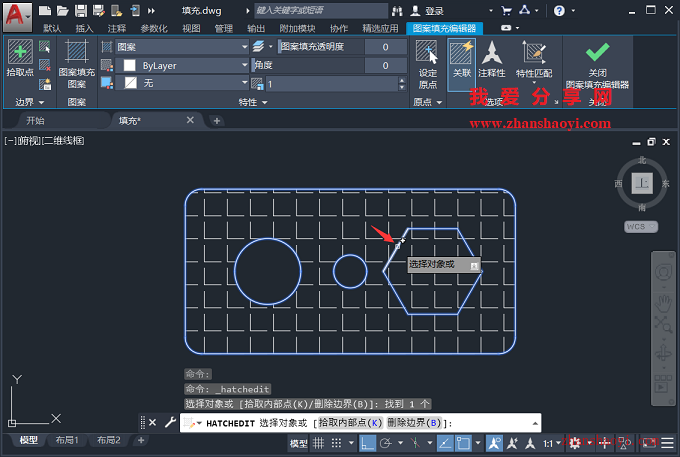Click the hatch pattern scale field showing 1
This screenshot has height=457, width=680.
(x=332, y=84)
